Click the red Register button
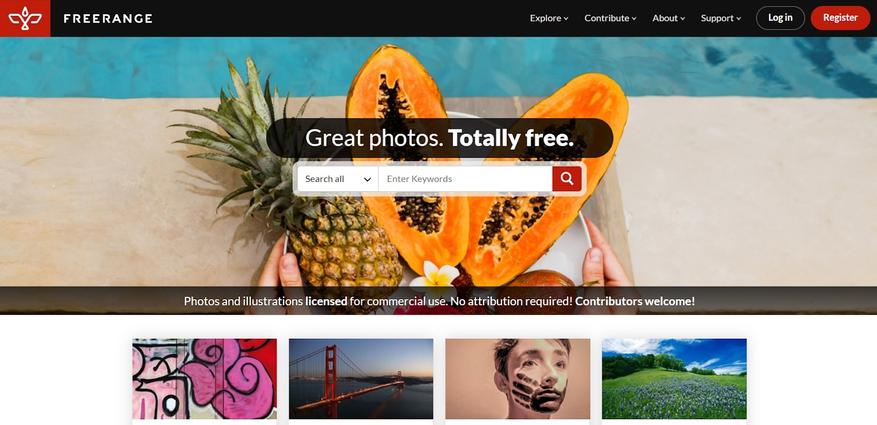This screenshot has width=877, height=425. [840, 18]
